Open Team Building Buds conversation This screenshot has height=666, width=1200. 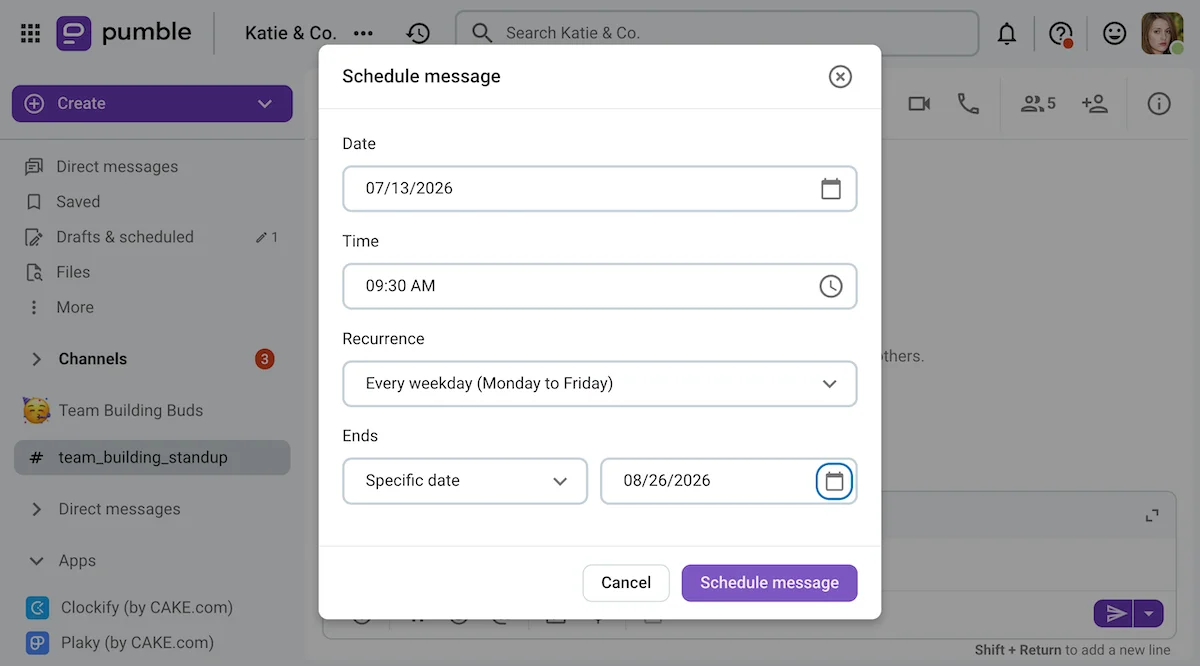[x=114, y=410]
